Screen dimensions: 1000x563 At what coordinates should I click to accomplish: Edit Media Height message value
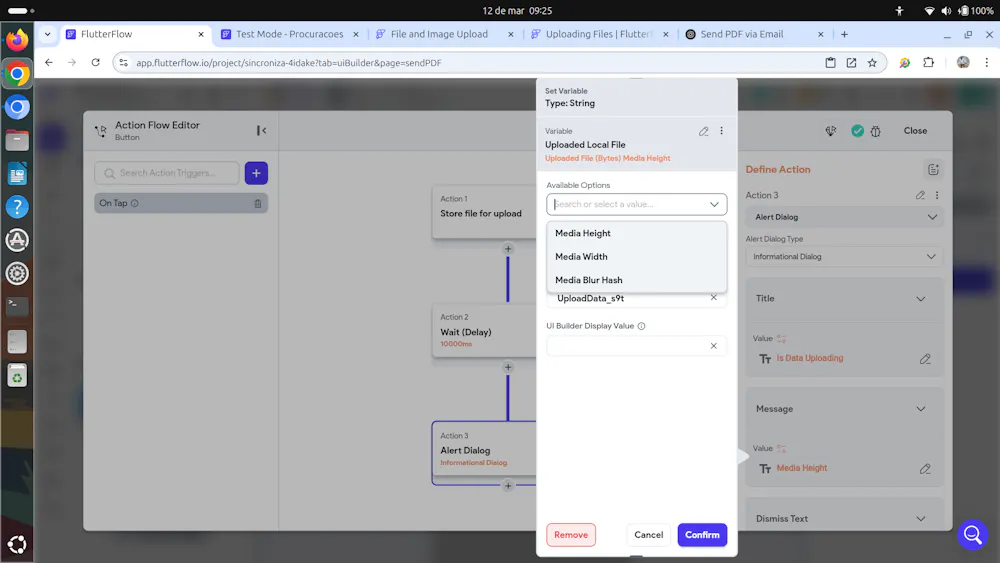pos(925,469)
